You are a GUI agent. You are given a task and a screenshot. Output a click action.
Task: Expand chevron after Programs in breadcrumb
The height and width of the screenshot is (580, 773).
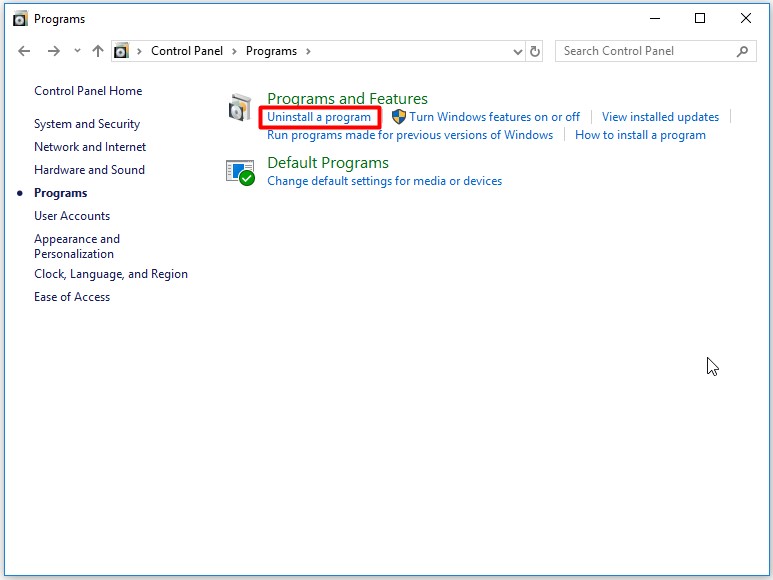point(308,51)
